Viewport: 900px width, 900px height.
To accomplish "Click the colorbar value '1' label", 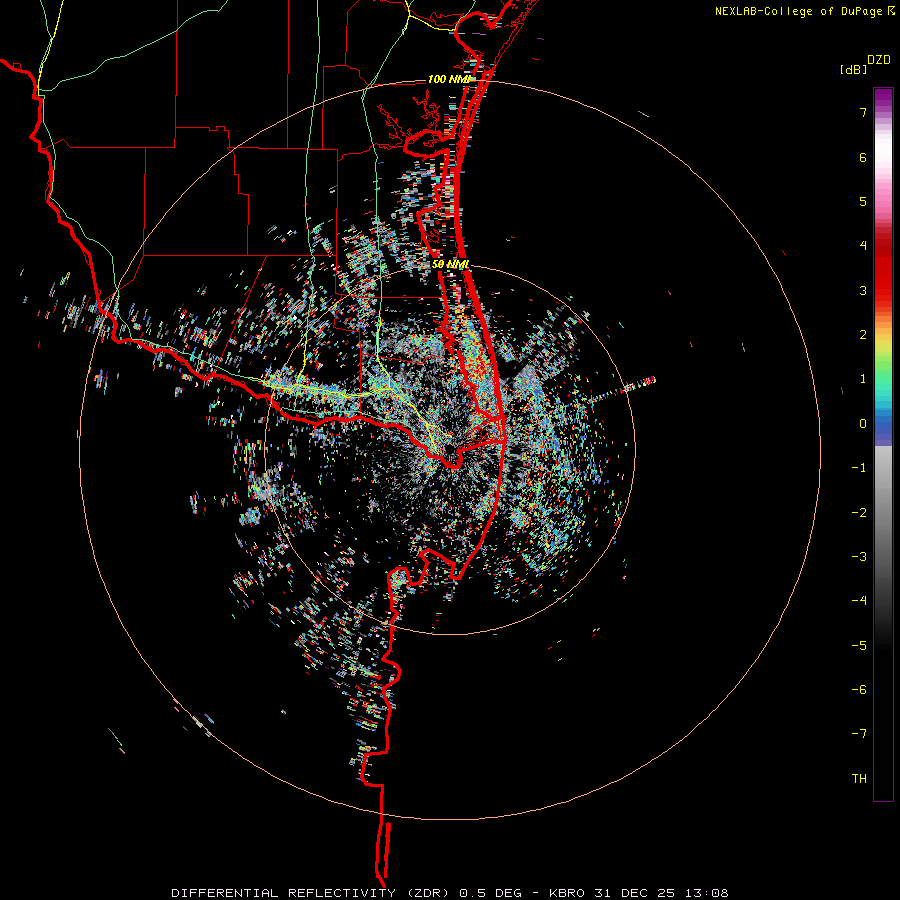I will (863, 379).
